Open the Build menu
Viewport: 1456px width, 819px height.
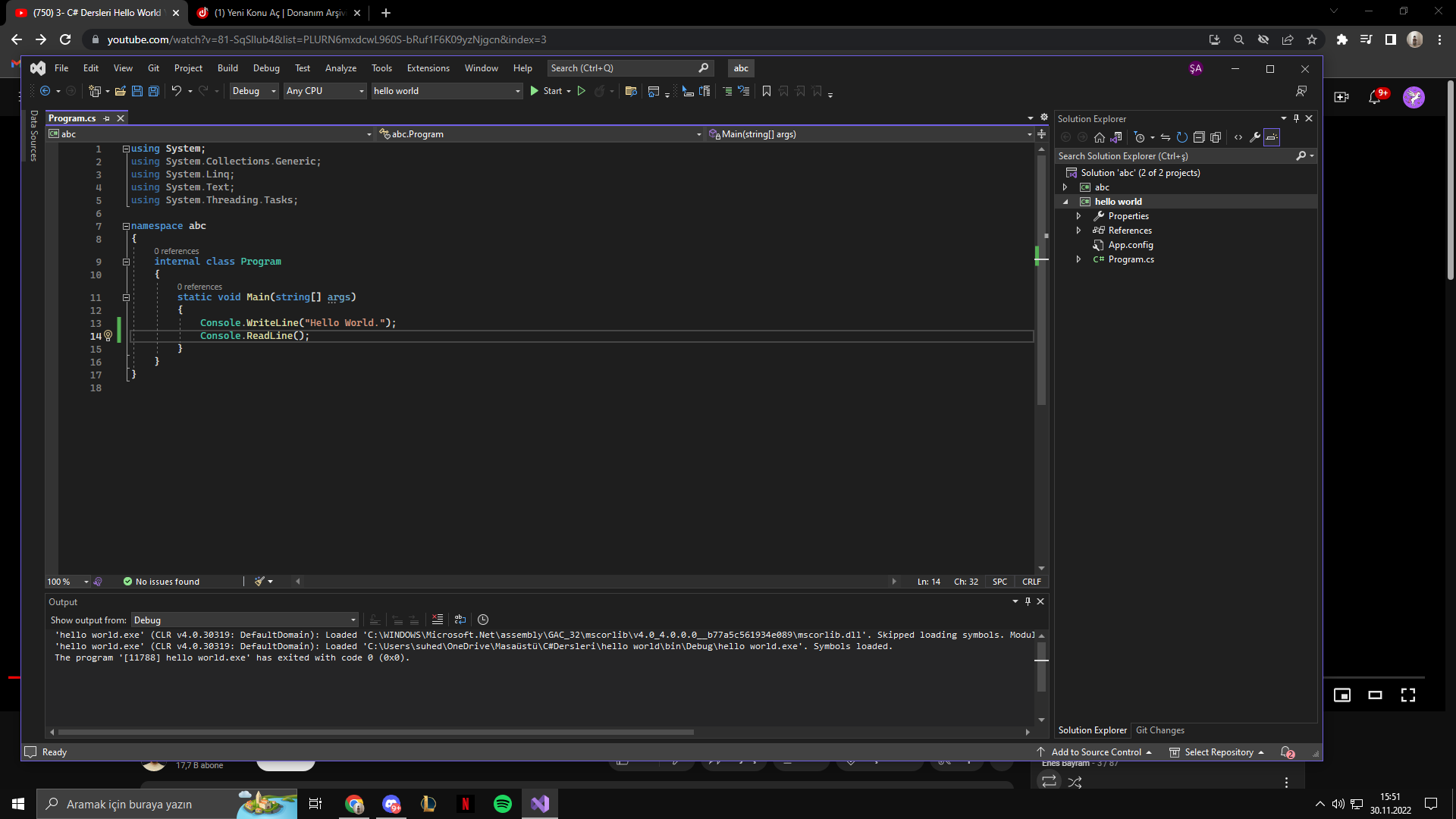[227, 68]
